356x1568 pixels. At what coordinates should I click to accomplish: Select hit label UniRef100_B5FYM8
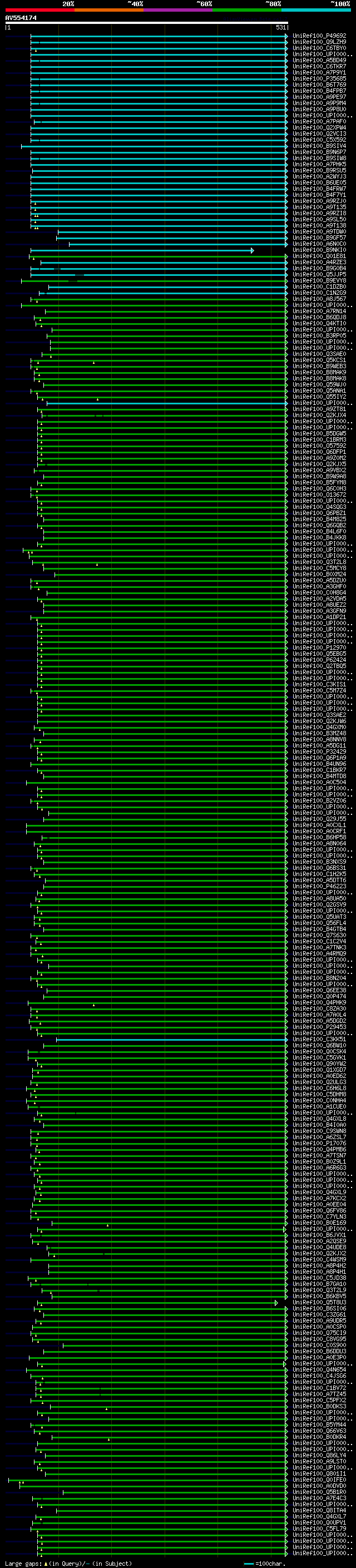coord(319,483)
